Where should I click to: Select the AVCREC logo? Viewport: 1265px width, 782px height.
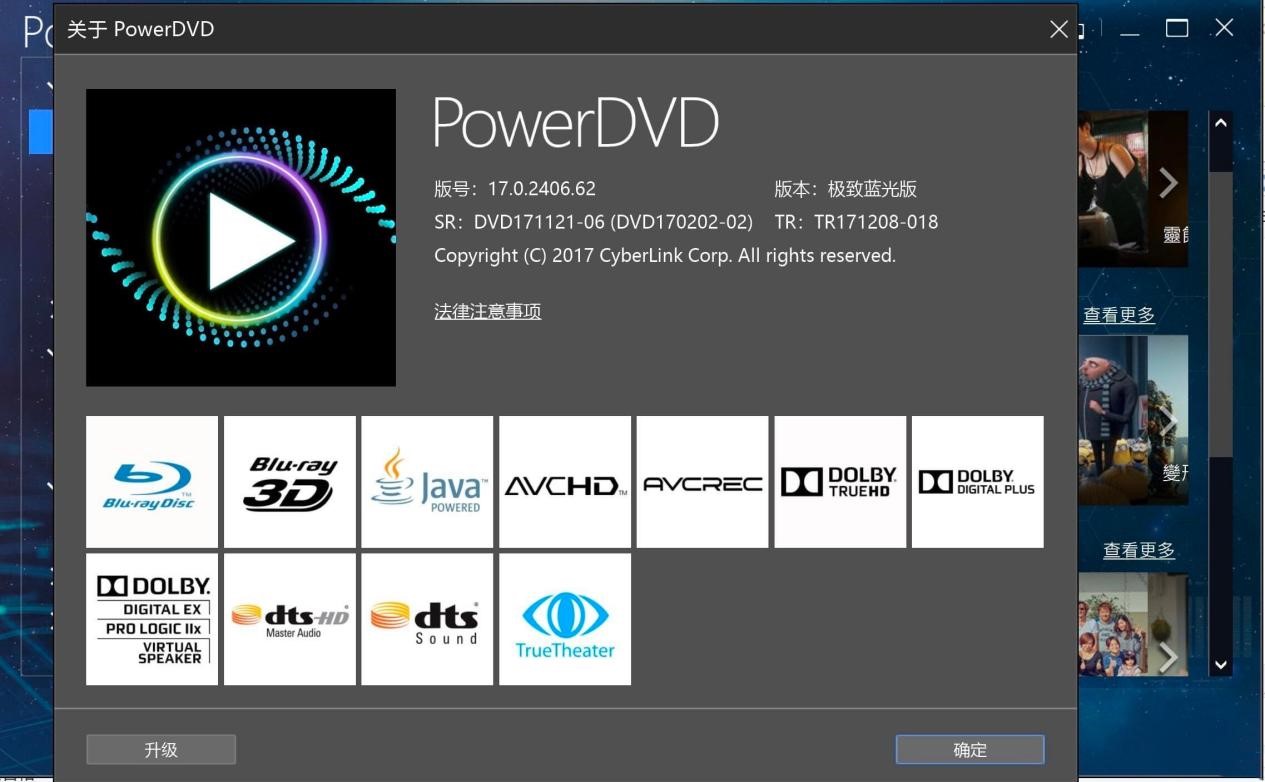pyautogui.click(x=702, y=481)
